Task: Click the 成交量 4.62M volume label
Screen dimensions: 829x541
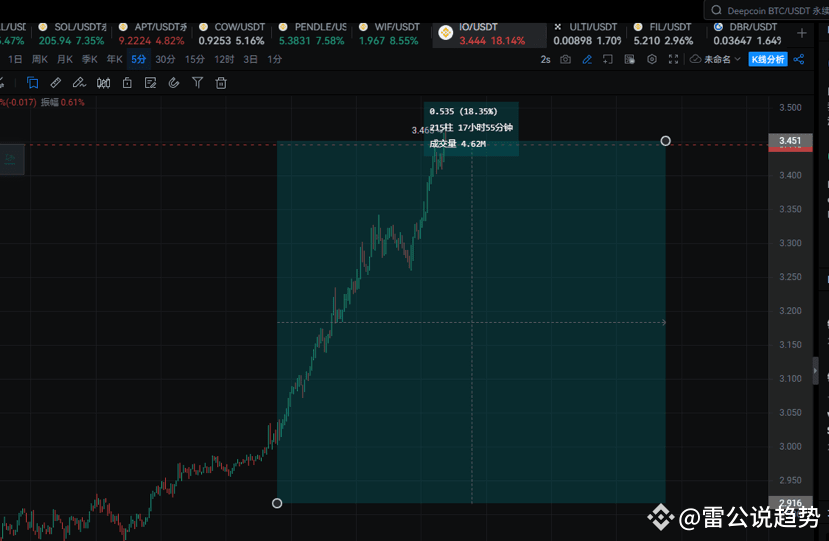Action: (457, 144)
